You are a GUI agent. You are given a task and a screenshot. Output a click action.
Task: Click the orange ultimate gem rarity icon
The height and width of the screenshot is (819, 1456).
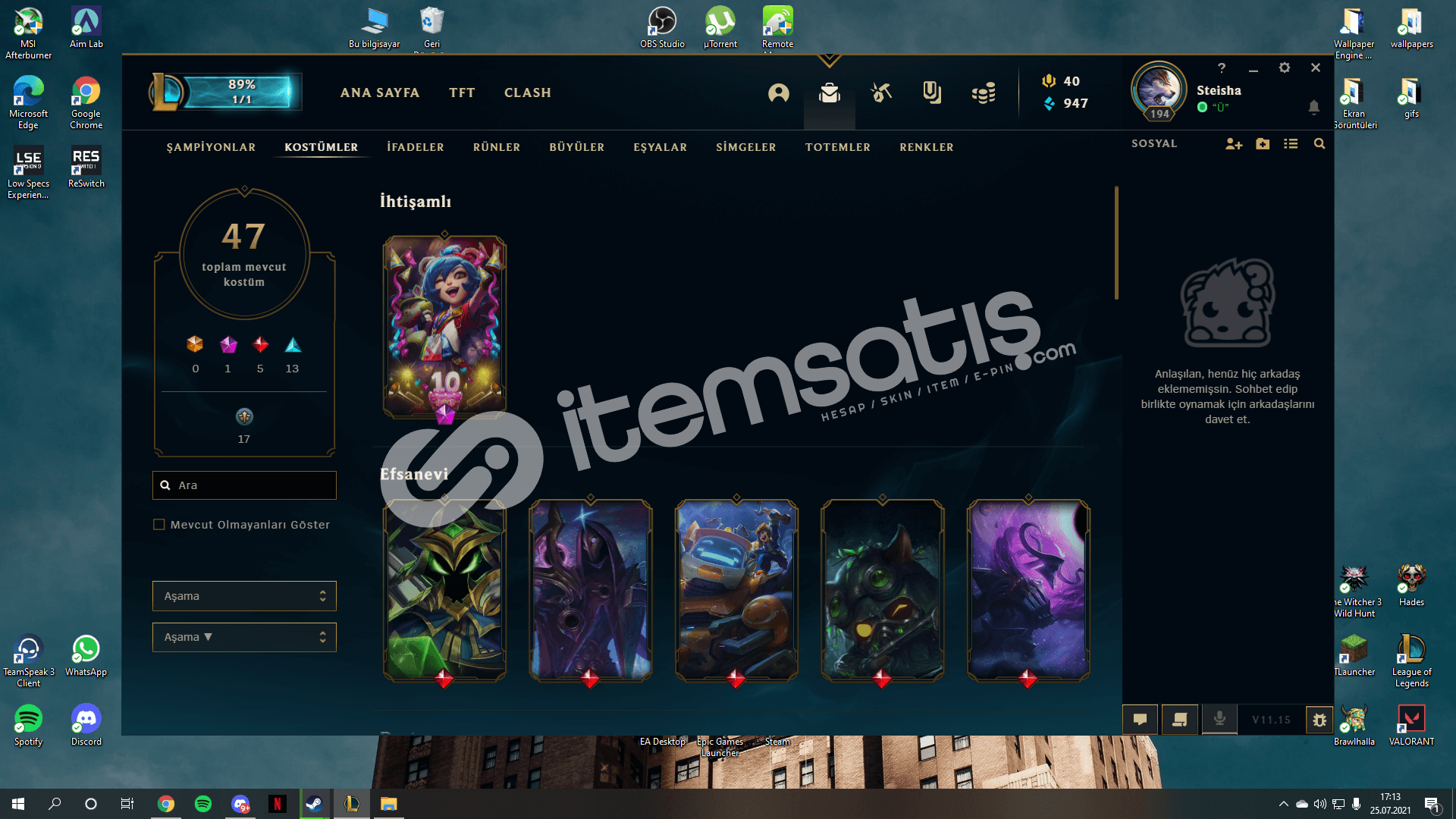coord(195,344)
